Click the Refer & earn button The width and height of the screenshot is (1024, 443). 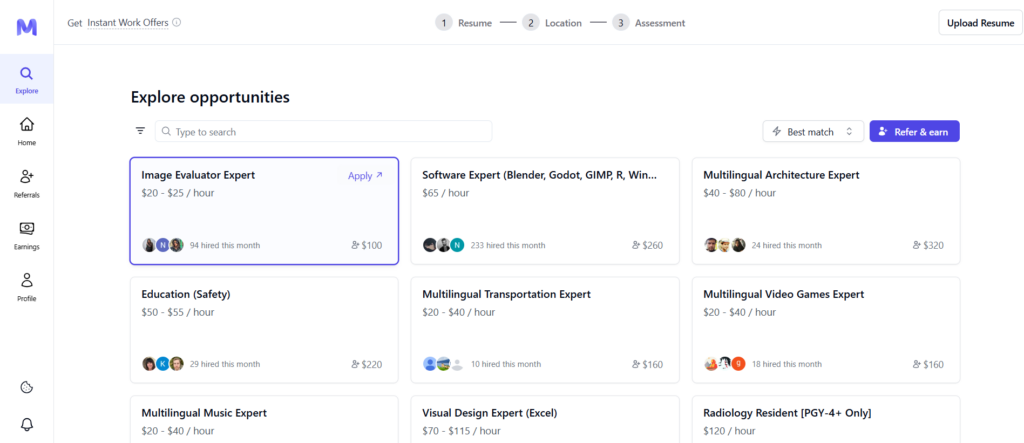click(x=914, y=131)
